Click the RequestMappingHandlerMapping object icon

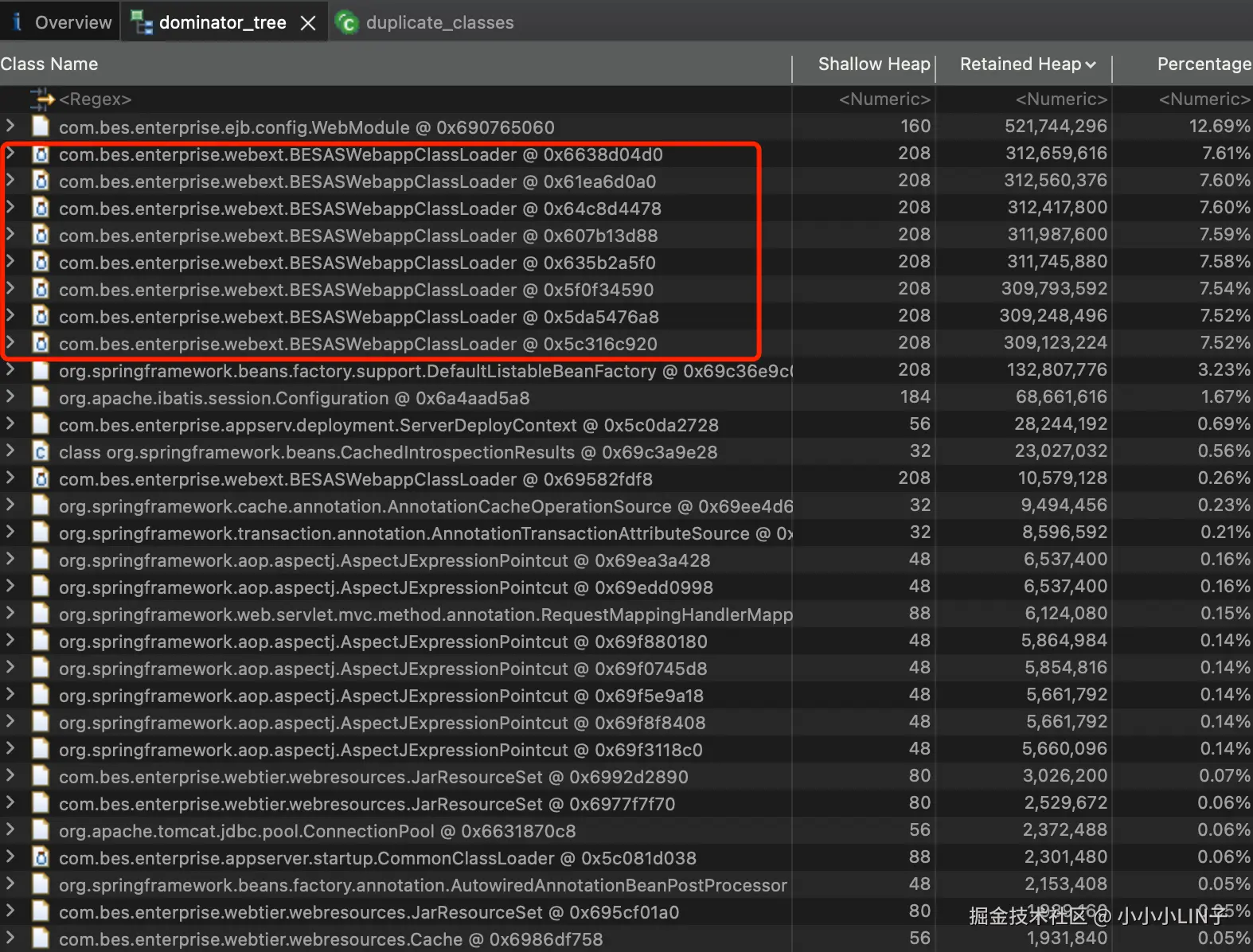point(41,614)
